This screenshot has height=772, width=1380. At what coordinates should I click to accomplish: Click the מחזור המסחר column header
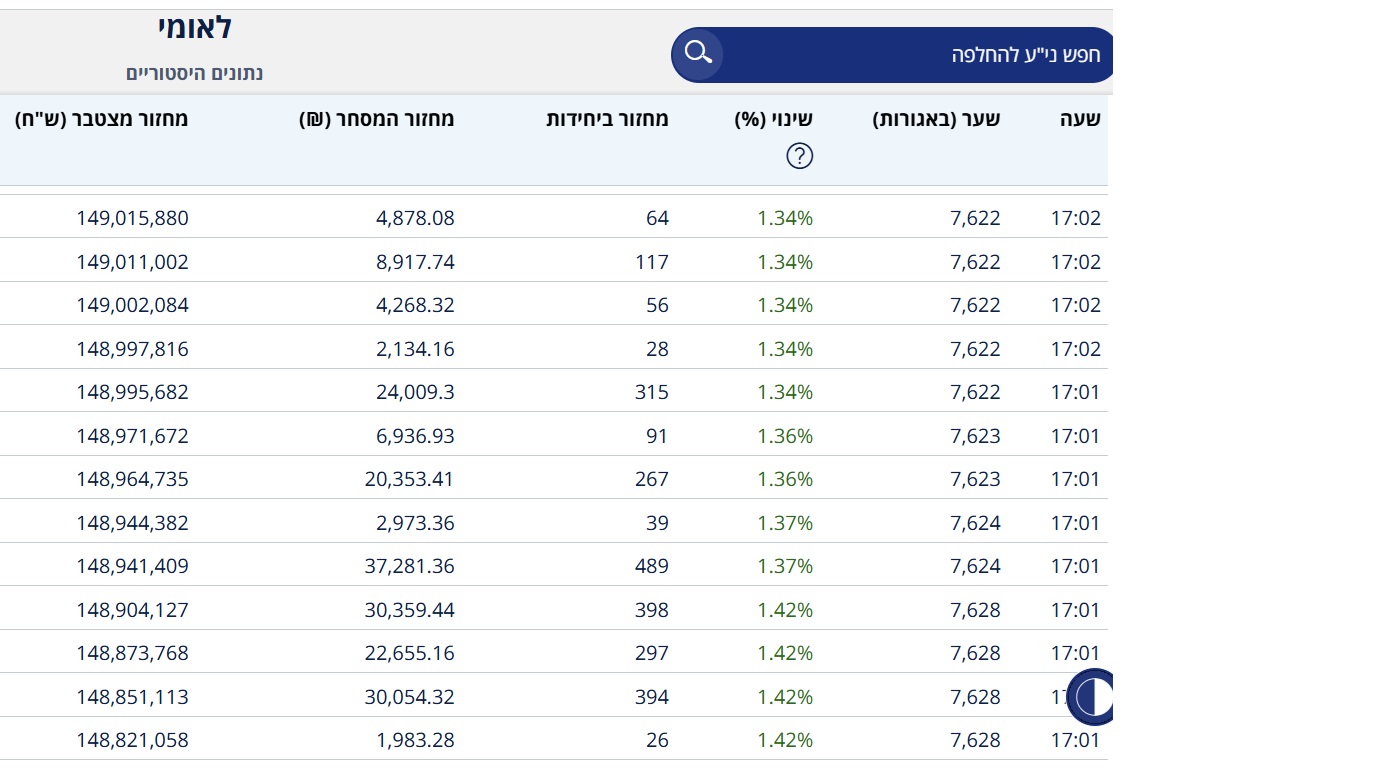(x=376, y=119)
